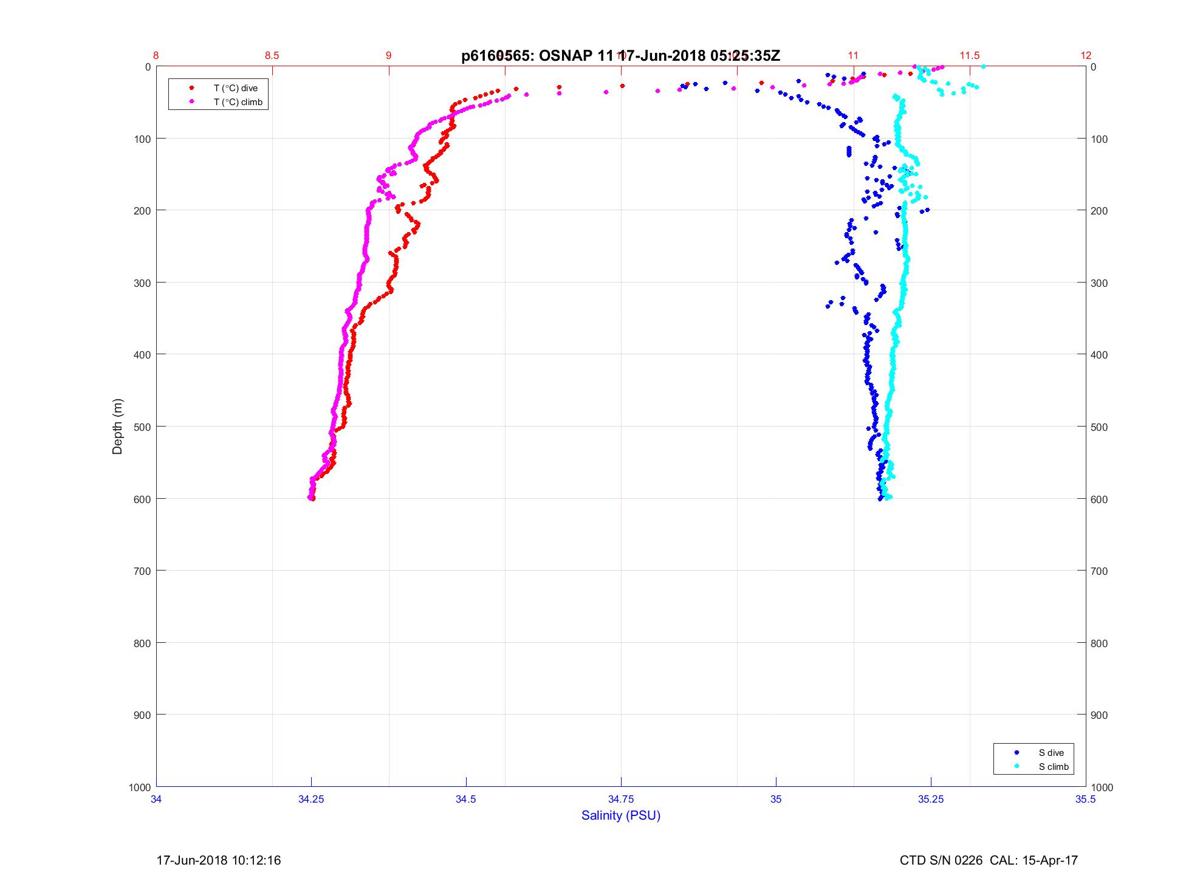Click the salinity tick label 34.75
The width and height of the screenshot is (1200, 885).
click(x=621, y=799)
